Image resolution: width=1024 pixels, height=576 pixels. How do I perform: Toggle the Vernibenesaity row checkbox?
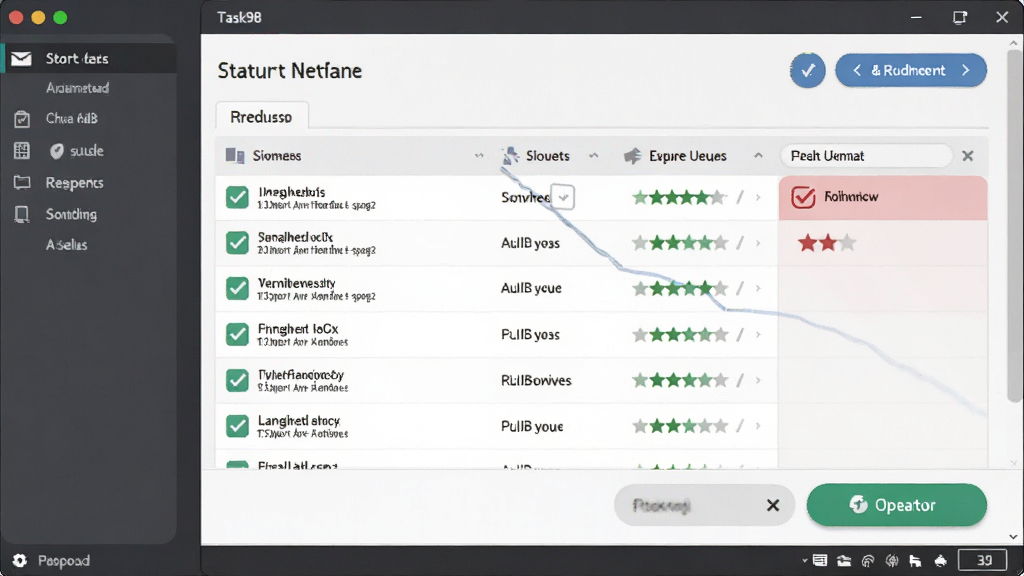click(237, 289)
